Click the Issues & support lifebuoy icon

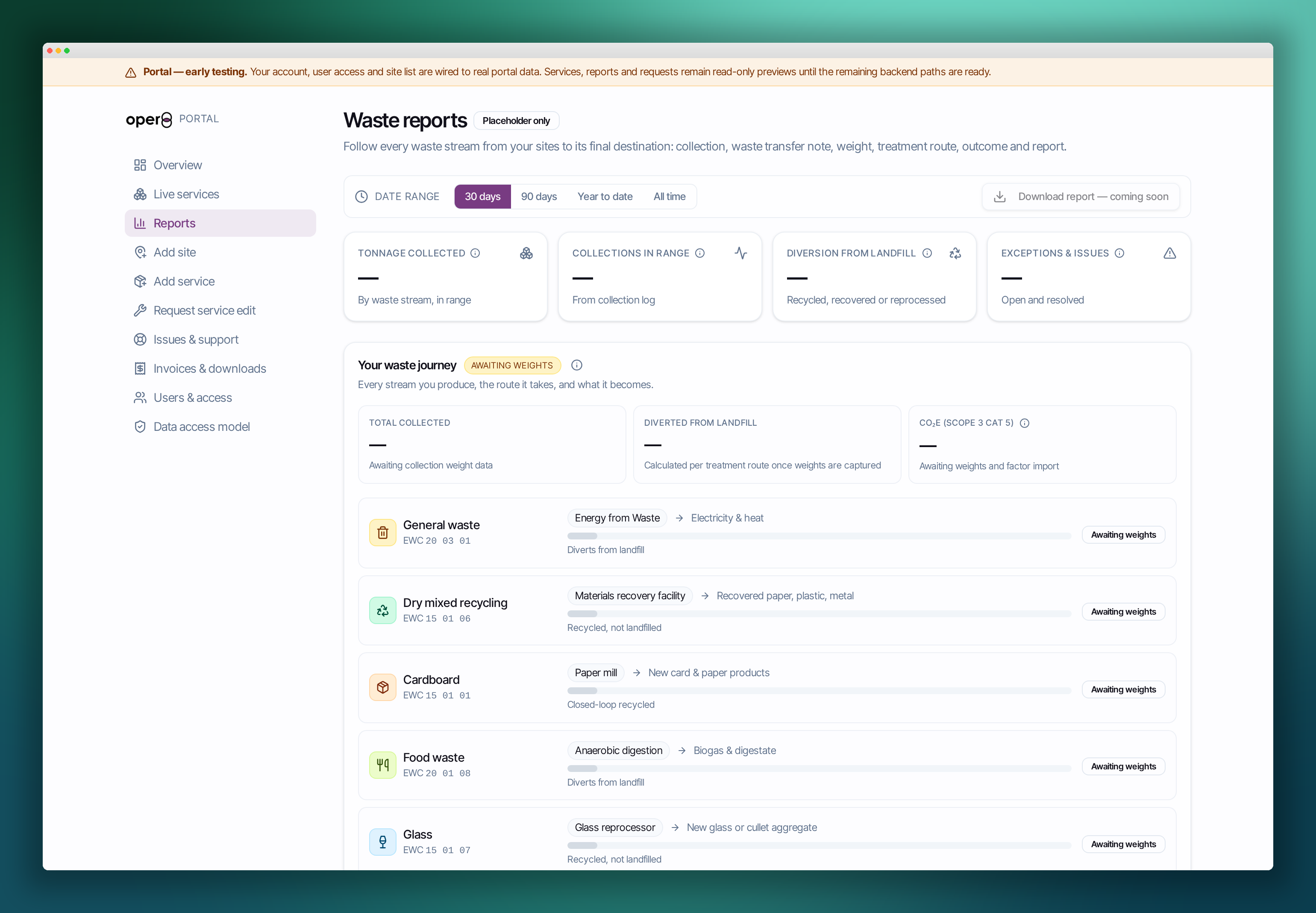point(140,340)
